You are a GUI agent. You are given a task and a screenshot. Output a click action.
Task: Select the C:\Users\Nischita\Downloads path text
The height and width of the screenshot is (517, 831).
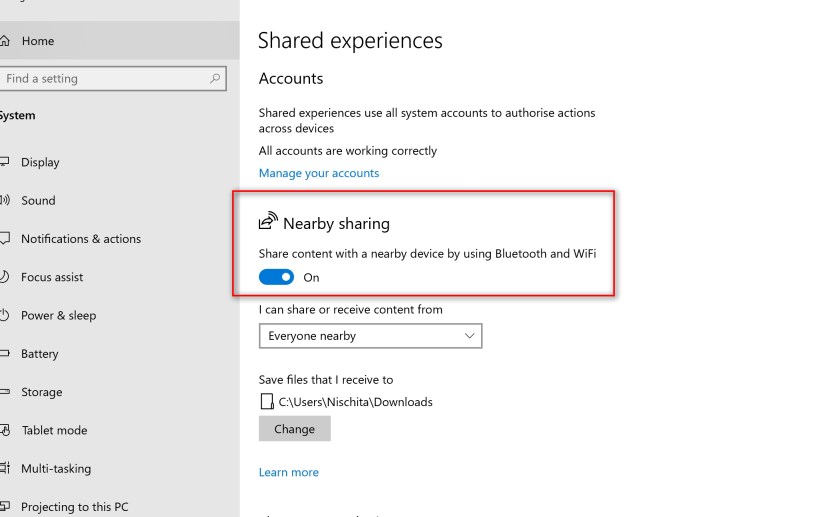tap(356, 402)
